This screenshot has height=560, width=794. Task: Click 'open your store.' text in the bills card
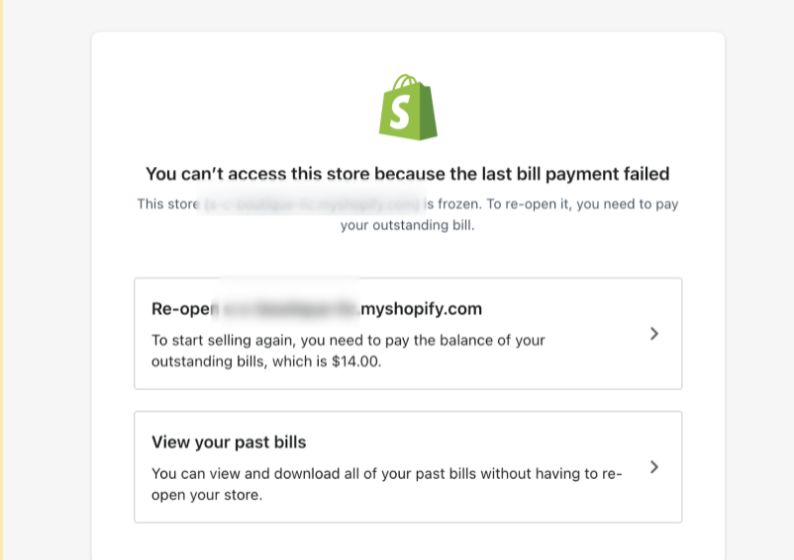(207, 494)
